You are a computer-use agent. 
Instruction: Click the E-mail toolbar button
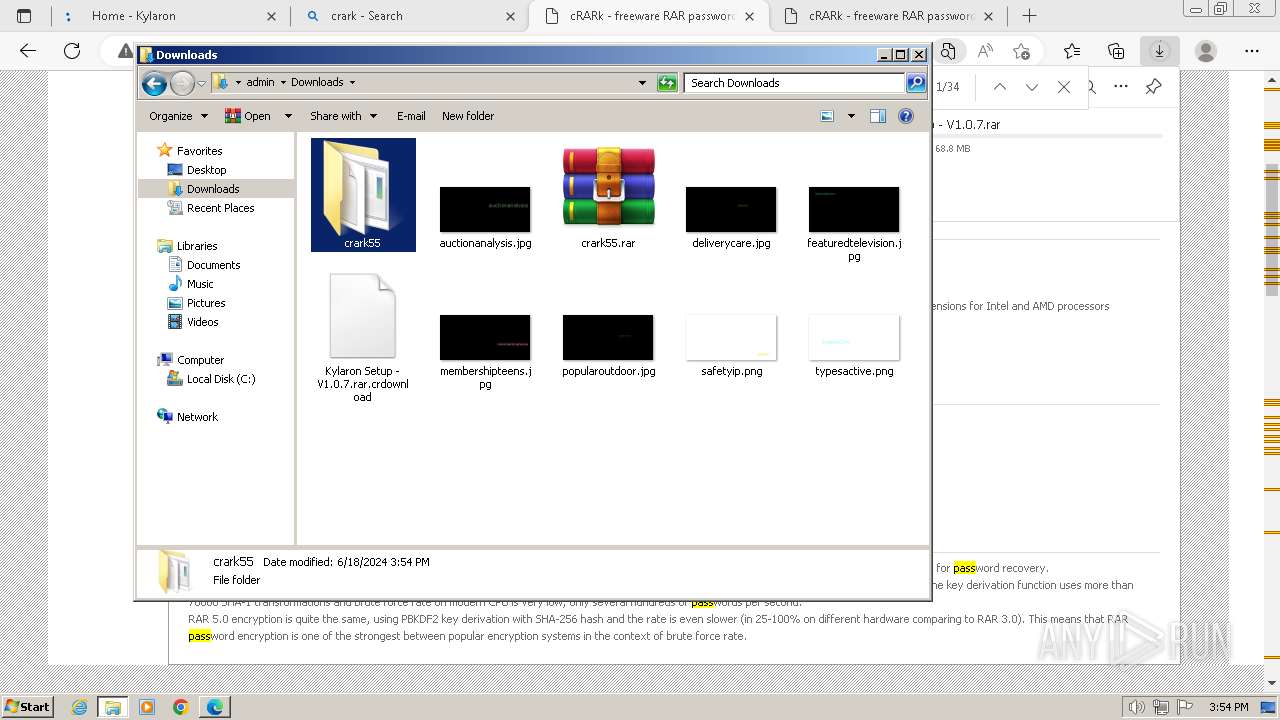(x=411, y=116)
